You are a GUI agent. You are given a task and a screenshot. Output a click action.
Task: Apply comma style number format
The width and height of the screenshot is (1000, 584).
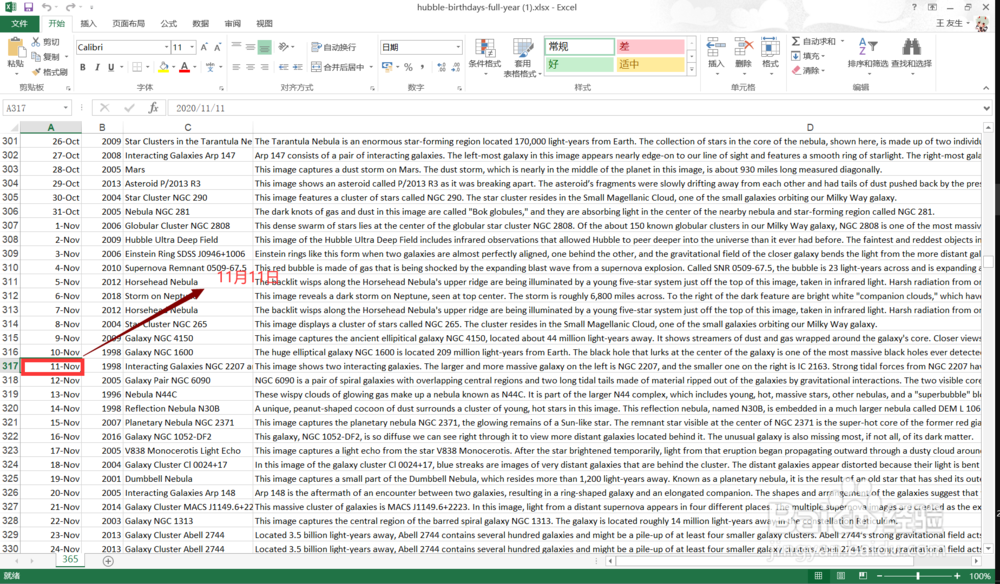coord(423,67)
